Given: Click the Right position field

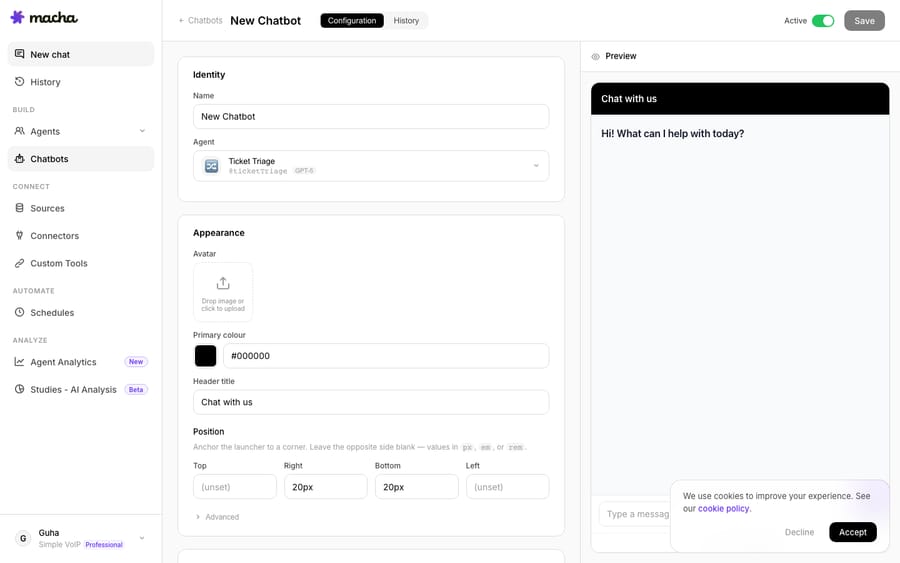Looking at the screenshot, I should [325, 487].
